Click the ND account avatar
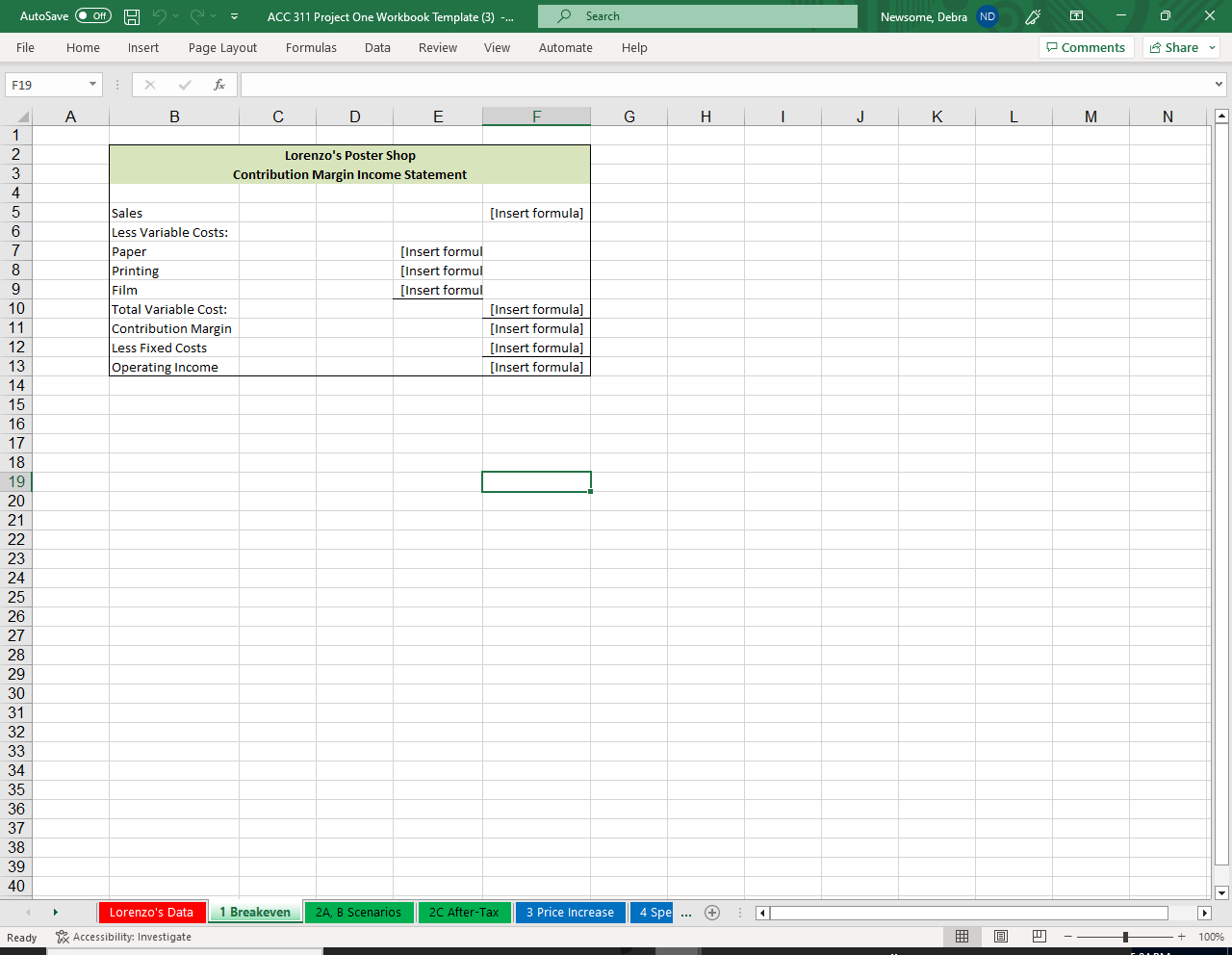Image resolution: width=1232 pixels, height=955 pixels. 988,16
